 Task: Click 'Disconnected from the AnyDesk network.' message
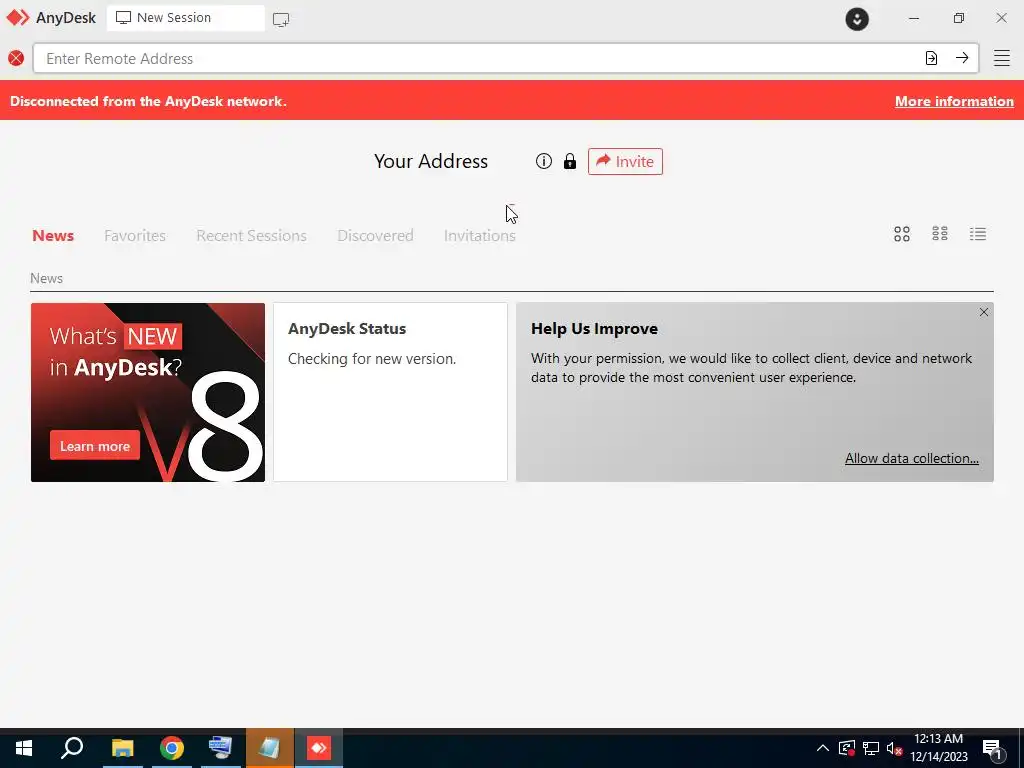148,101
